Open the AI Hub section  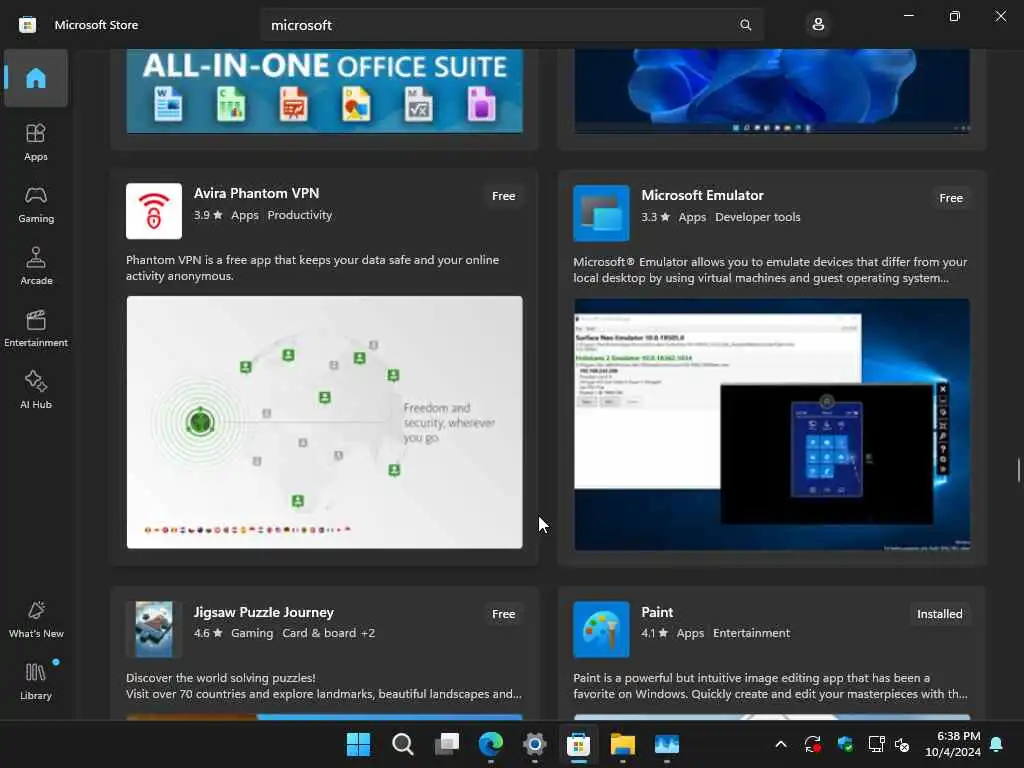tap(36, 391)
